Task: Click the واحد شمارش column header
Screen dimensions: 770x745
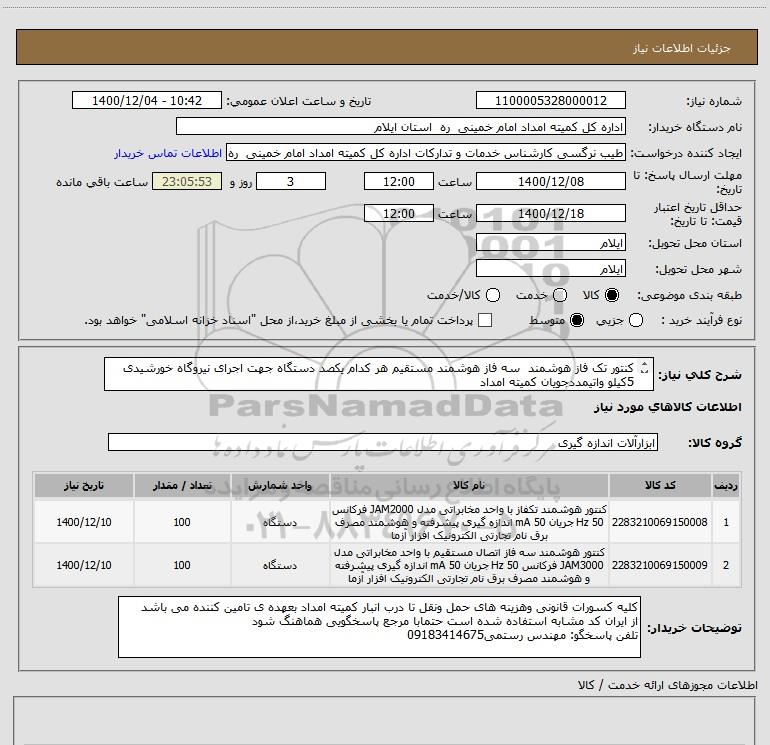Action: (x=279, y=486)
